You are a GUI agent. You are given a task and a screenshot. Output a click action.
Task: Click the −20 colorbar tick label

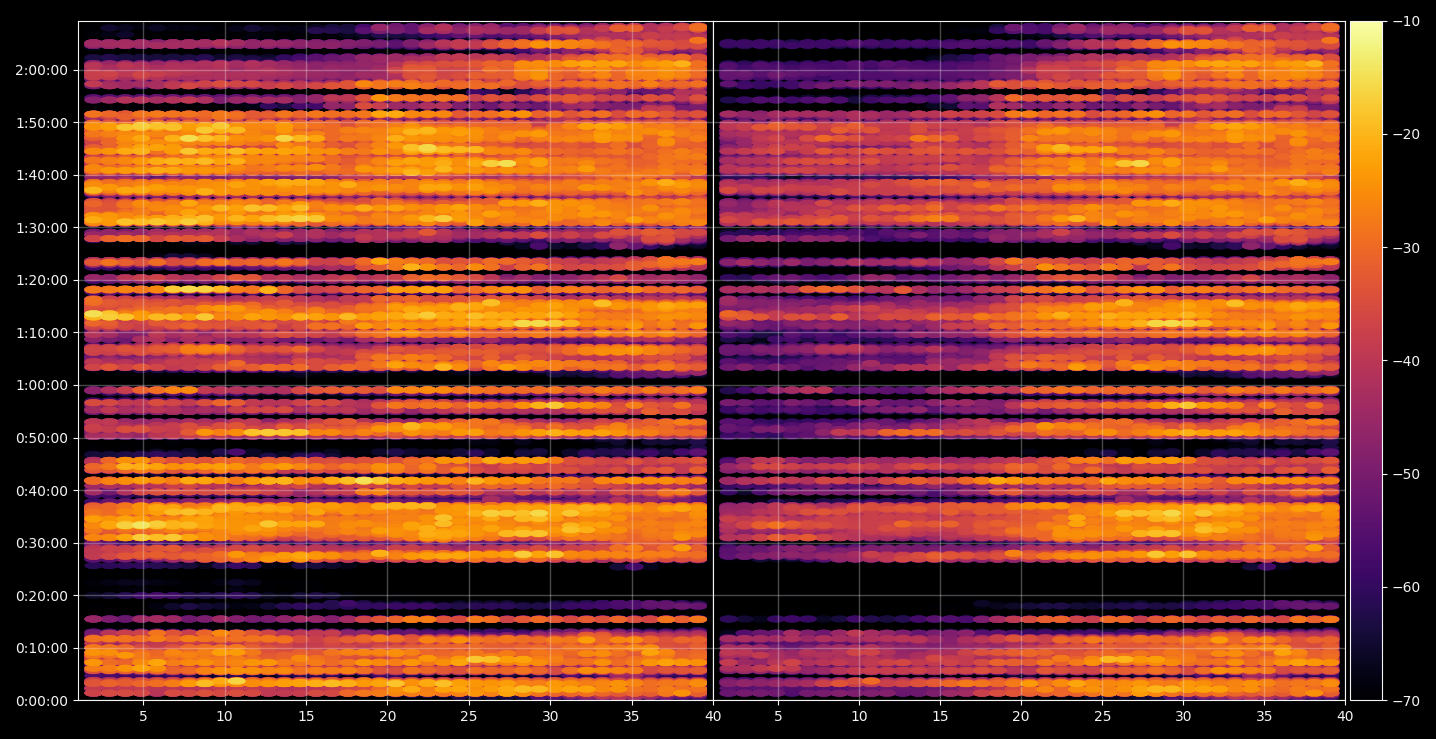[x=1406, y=135]
